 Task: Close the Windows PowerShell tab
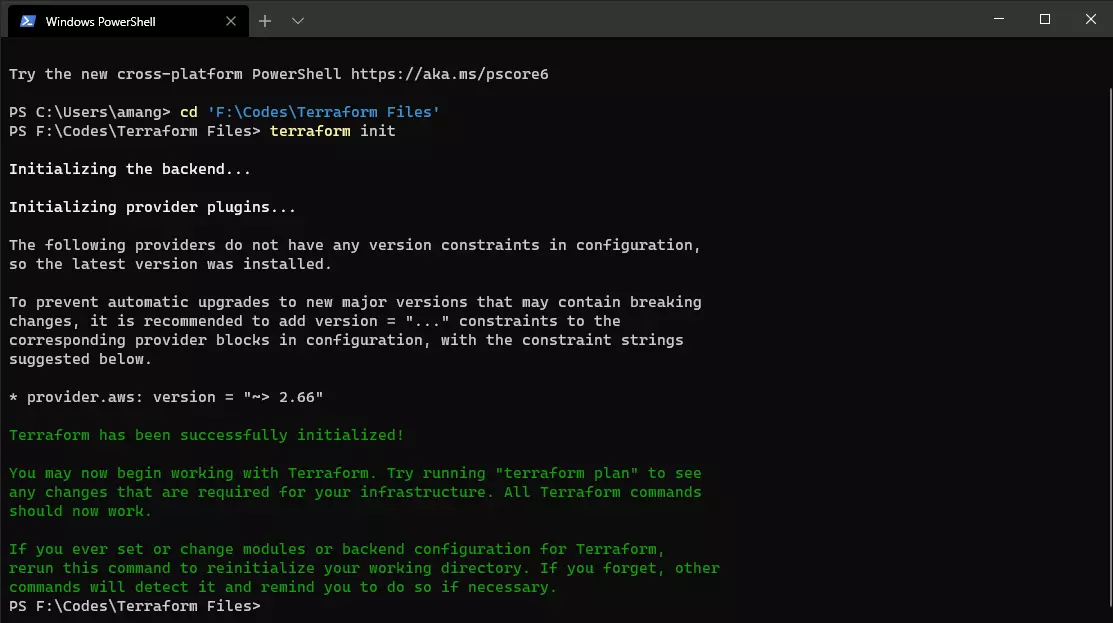(231, 21)
